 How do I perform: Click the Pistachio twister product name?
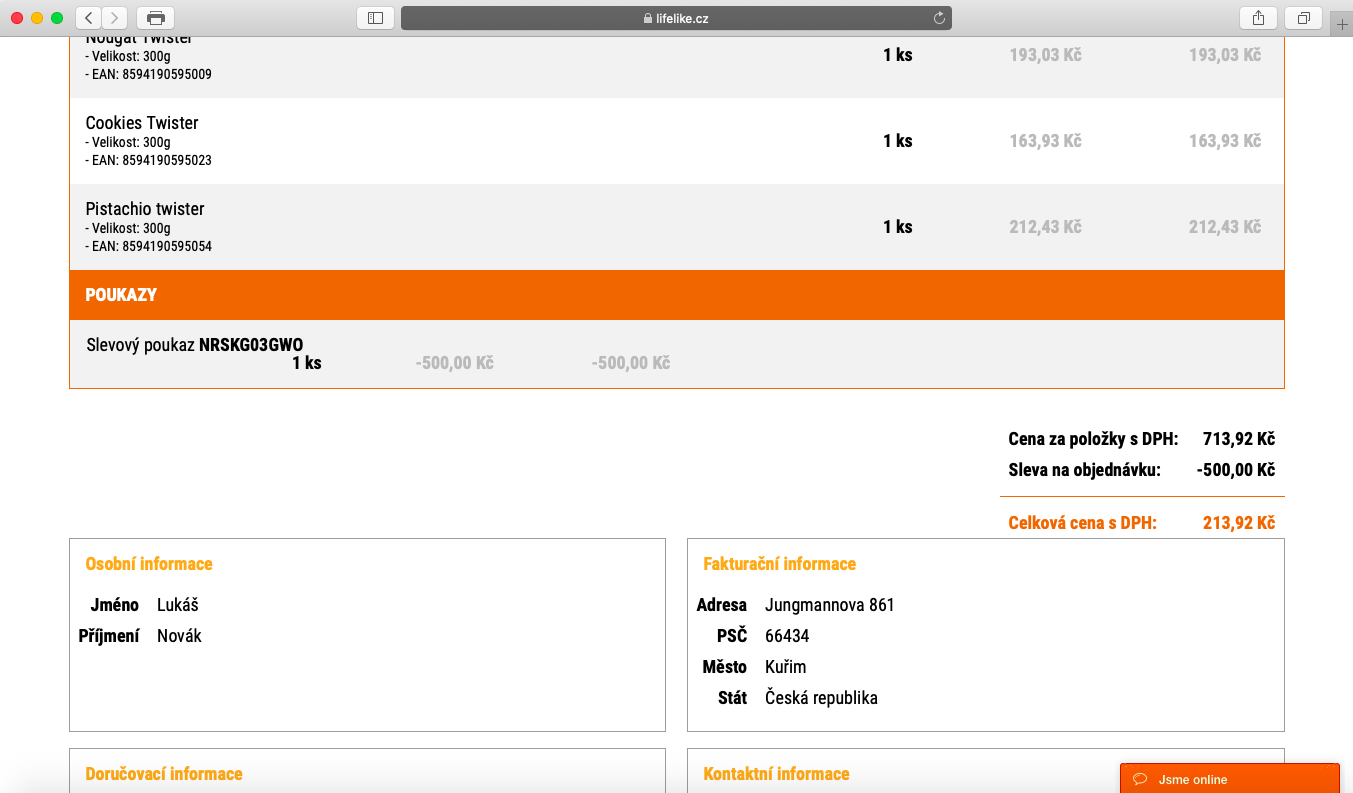[x=145, y=209]
